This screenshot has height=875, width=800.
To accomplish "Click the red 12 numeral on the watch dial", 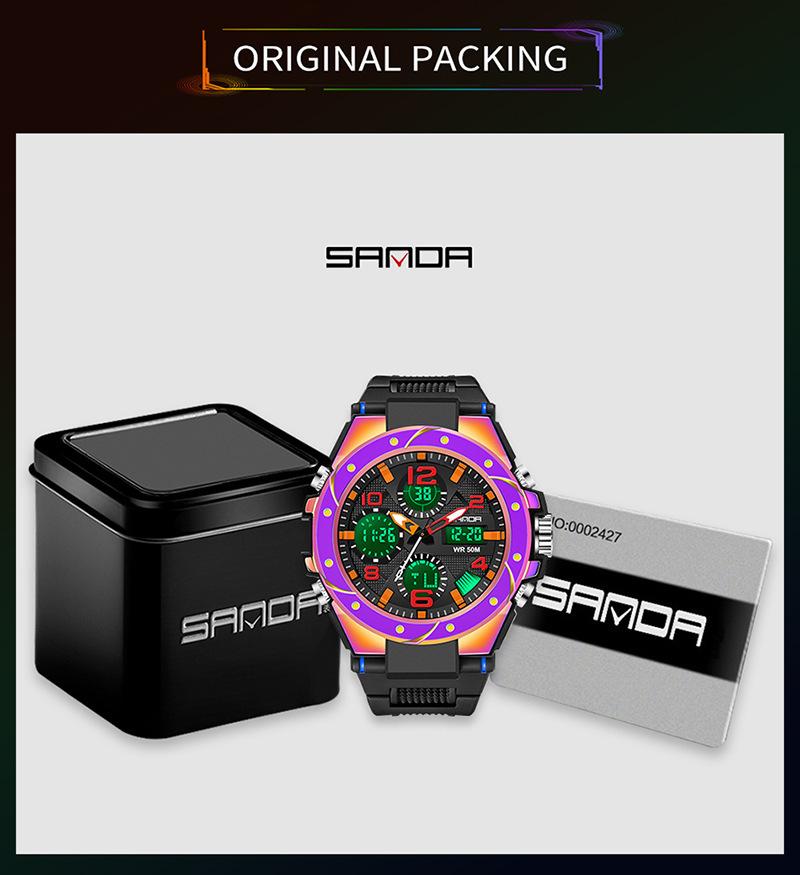I will (x=422, y=475).
